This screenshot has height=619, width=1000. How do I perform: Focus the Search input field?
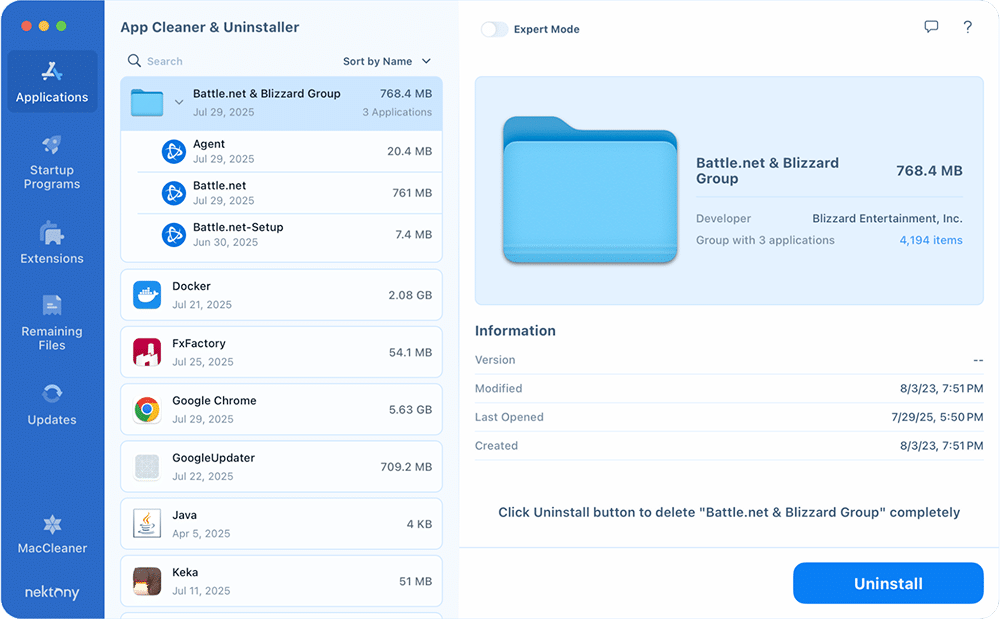(165, 61)
